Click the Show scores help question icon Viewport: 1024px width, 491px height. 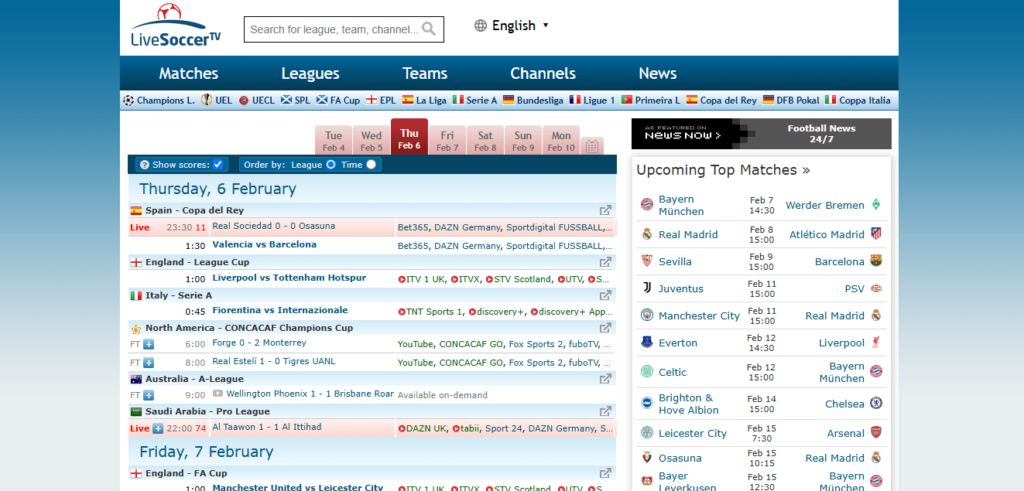click(x=145, y=165)
